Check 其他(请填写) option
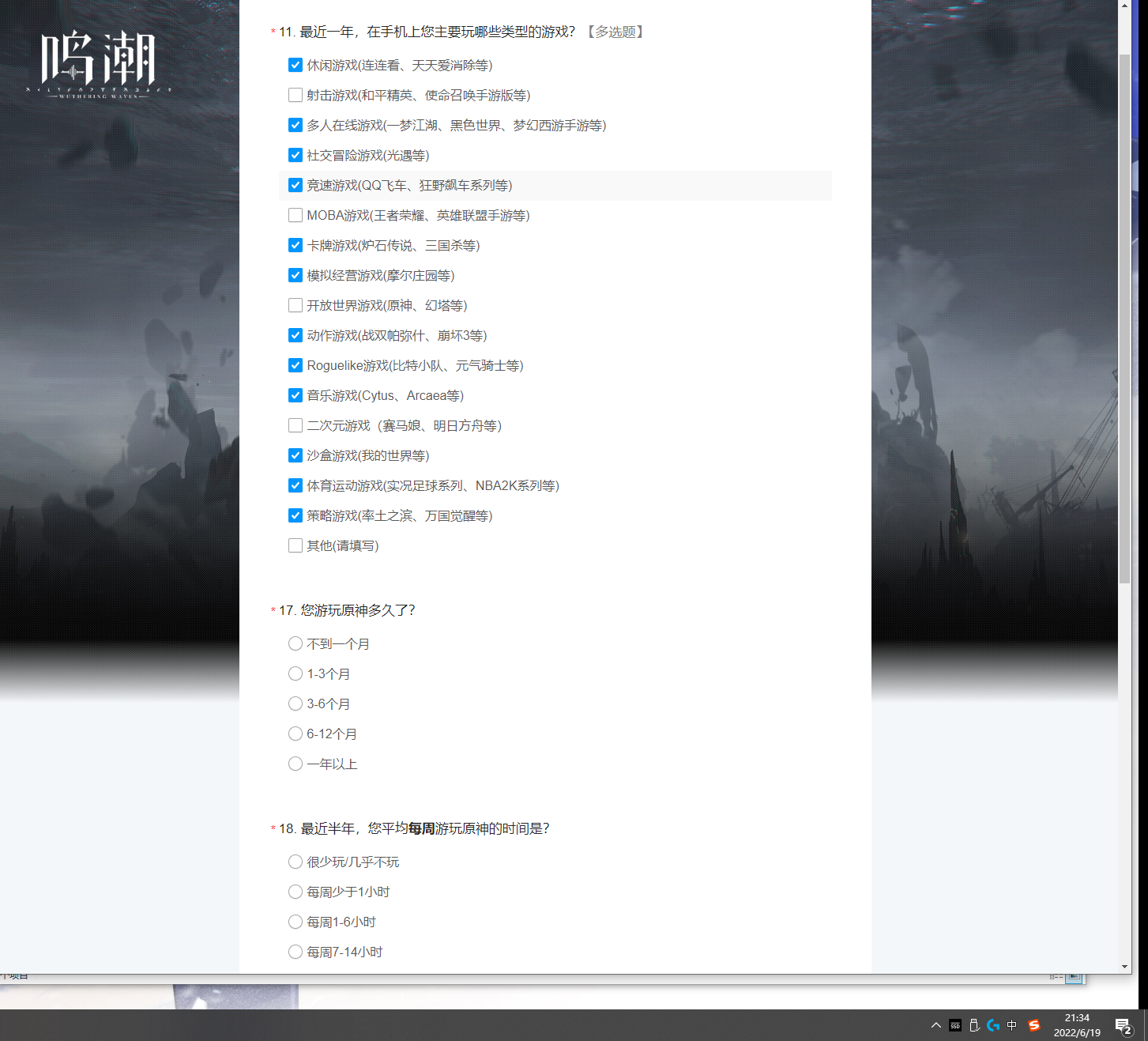 295,545
